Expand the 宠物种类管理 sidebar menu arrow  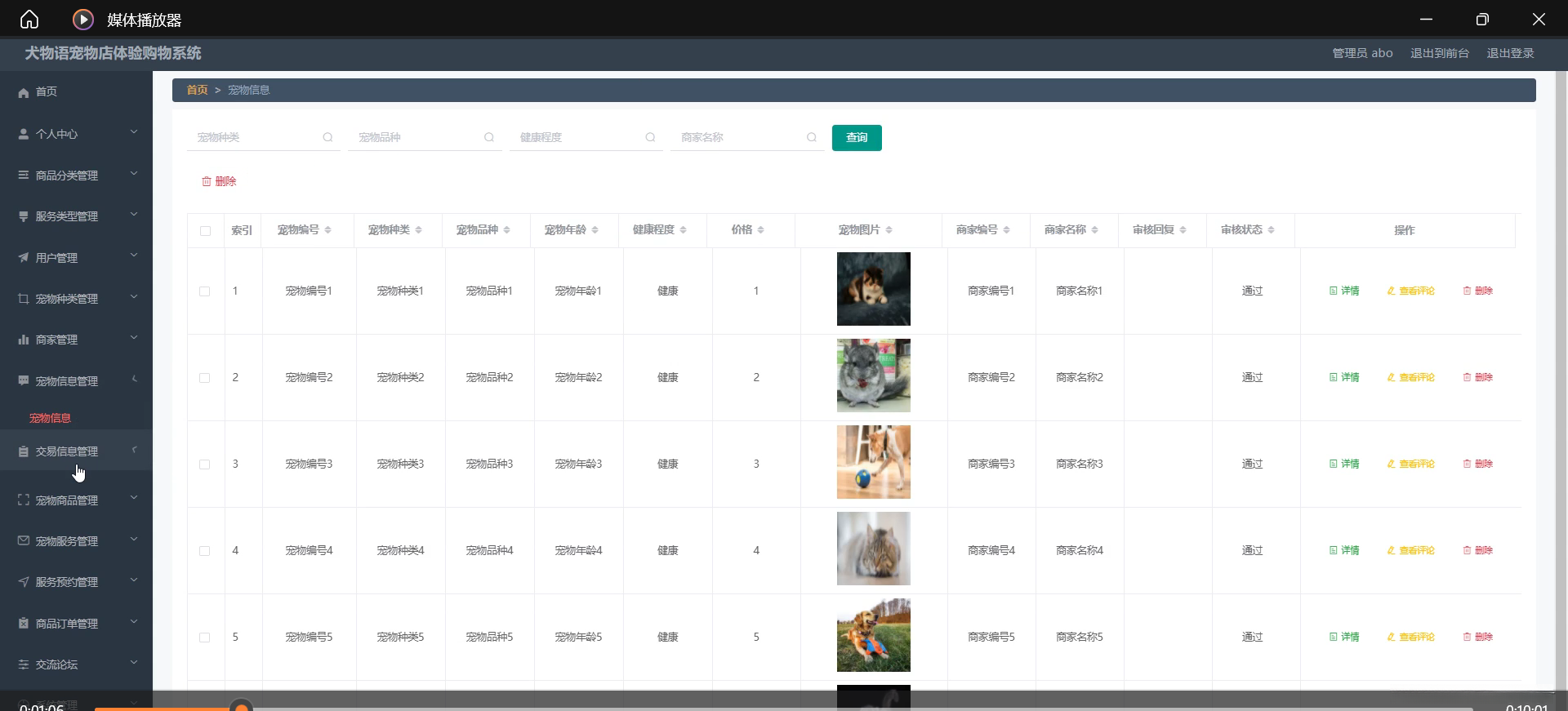click(x=134, y=297)
